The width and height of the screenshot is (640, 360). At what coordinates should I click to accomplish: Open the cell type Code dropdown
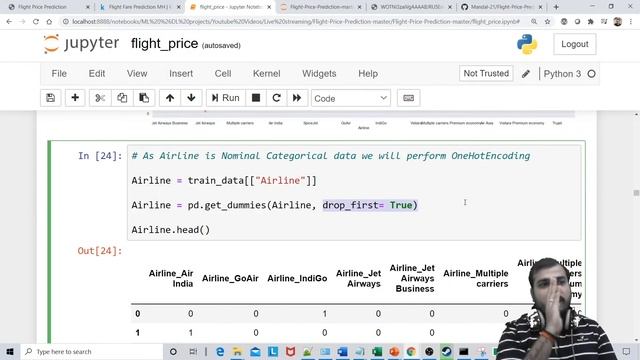click(351, 98)
